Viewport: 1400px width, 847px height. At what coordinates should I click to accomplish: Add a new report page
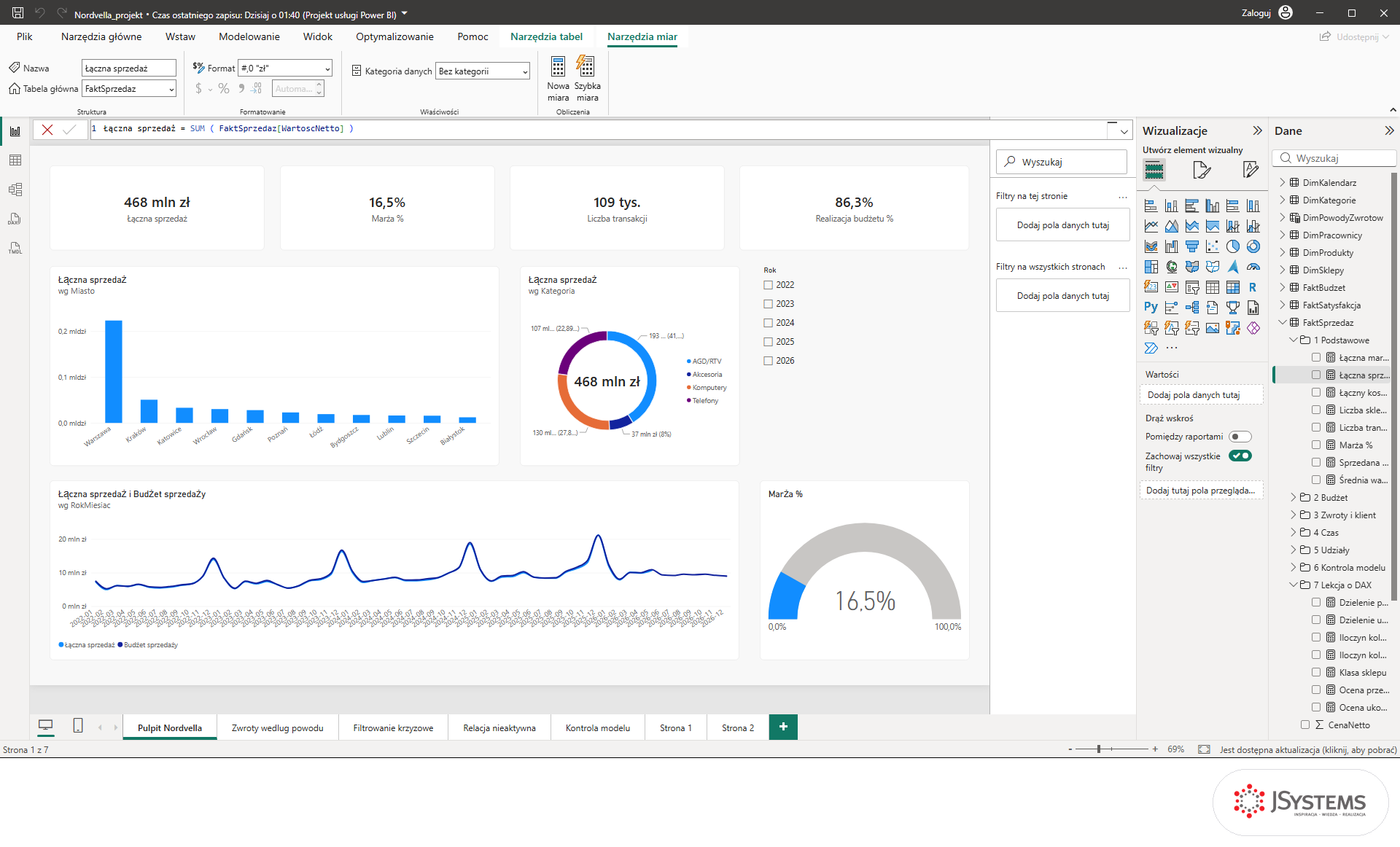[x=783, y=727]
